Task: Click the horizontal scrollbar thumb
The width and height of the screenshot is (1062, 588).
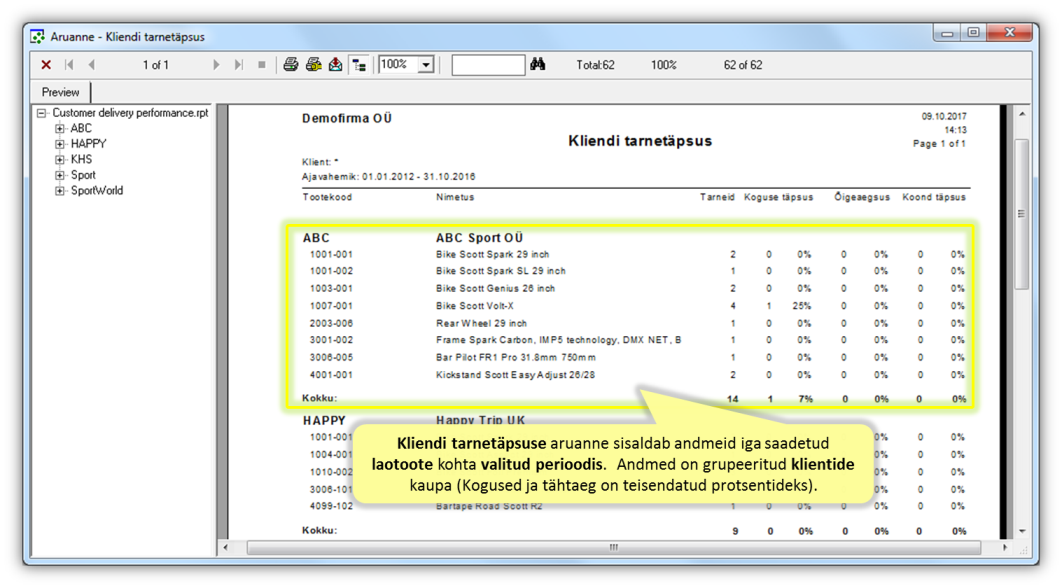Action: pos(614,547)
